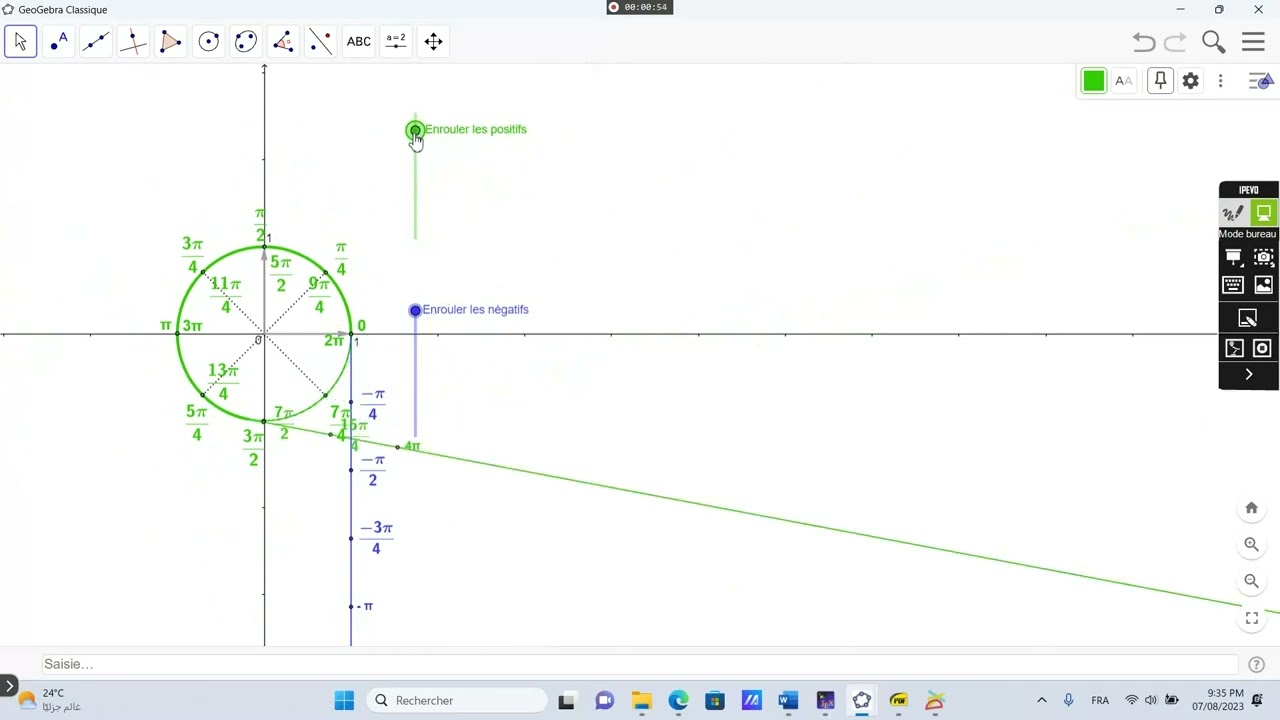Toggle the Algebra view panel button
This screenshot has height=720, width=1280.
click(1261, 81)
